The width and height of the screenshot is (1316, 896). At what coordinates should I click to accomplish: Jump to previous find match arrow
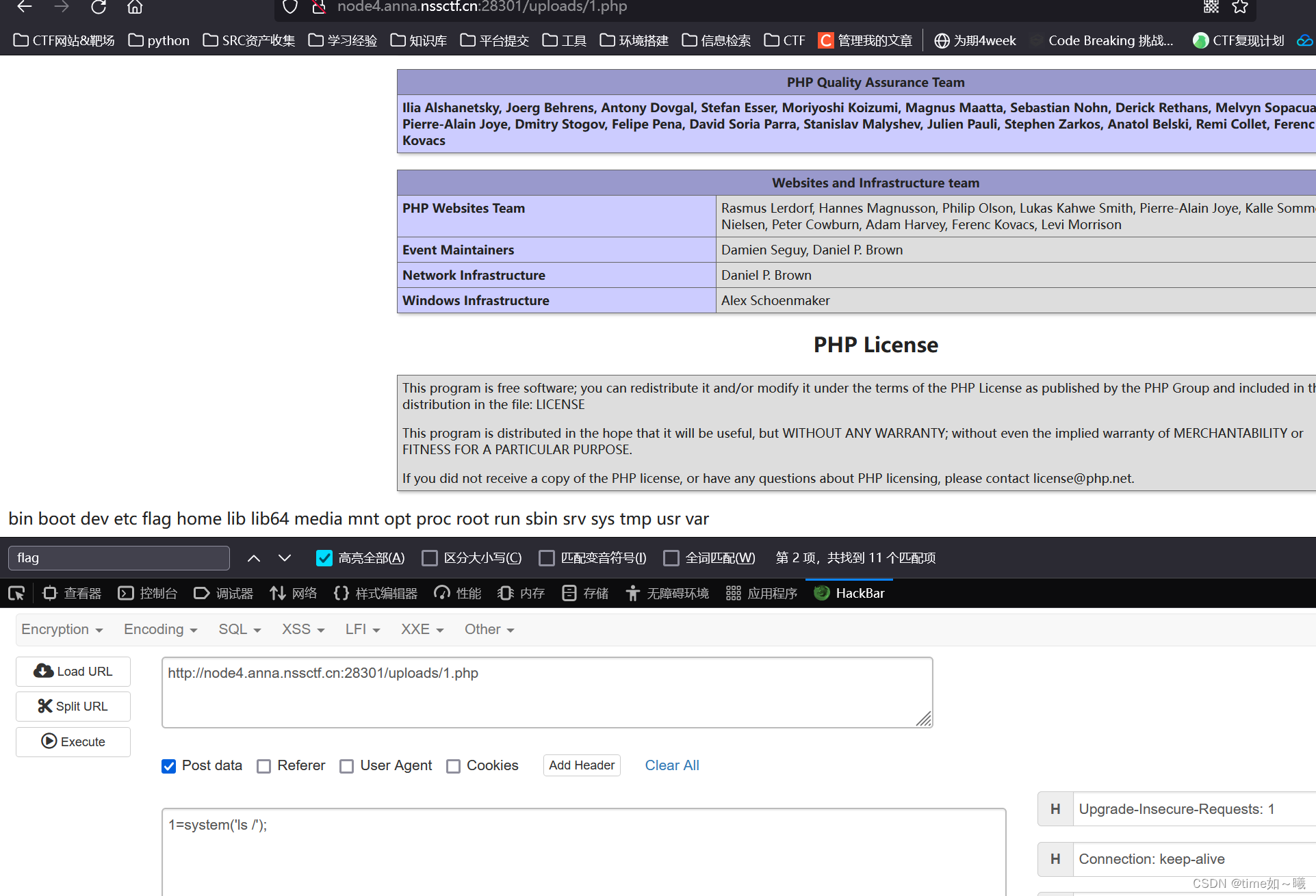[254, 558]
